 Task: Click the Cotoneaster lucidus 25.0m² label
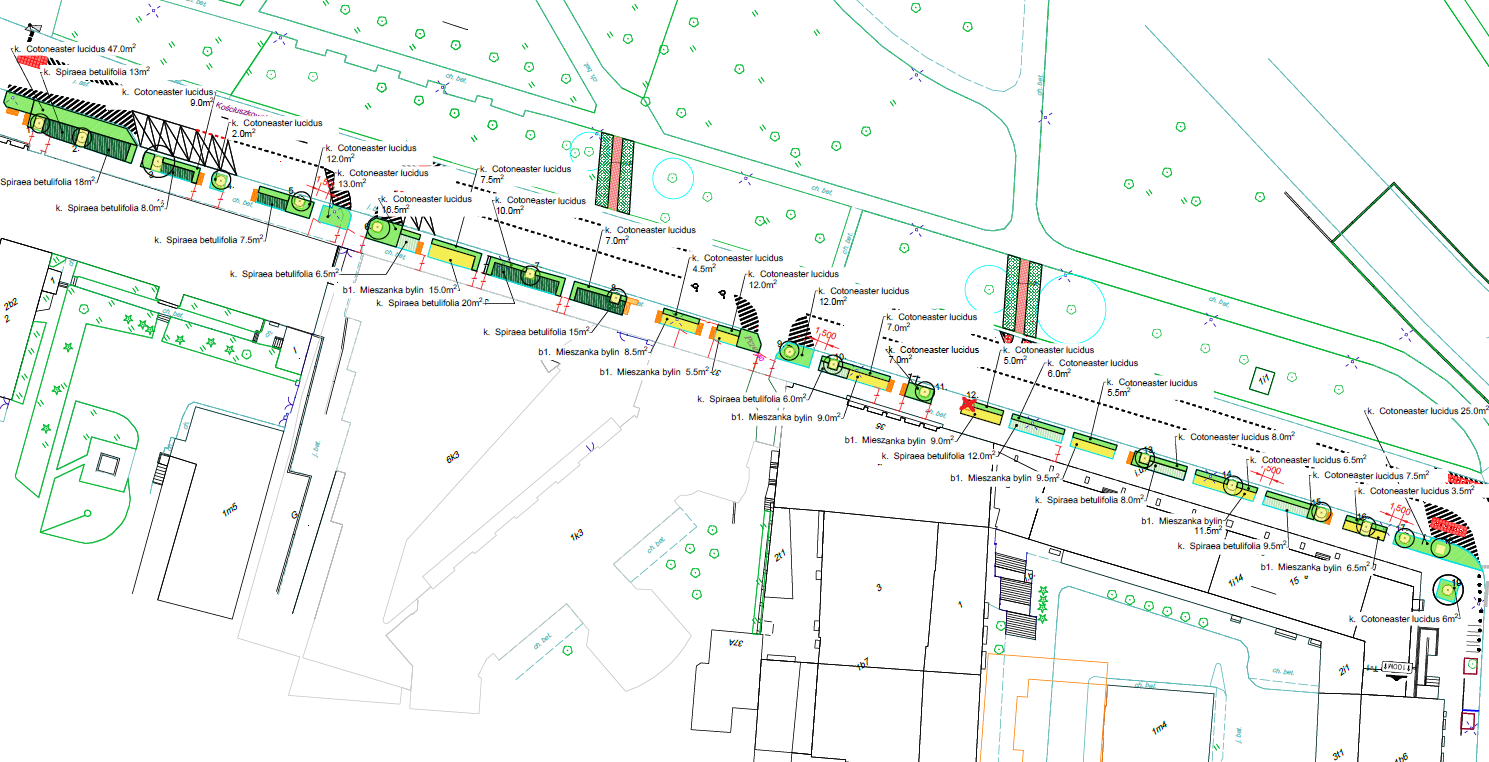coord(1429,411)
